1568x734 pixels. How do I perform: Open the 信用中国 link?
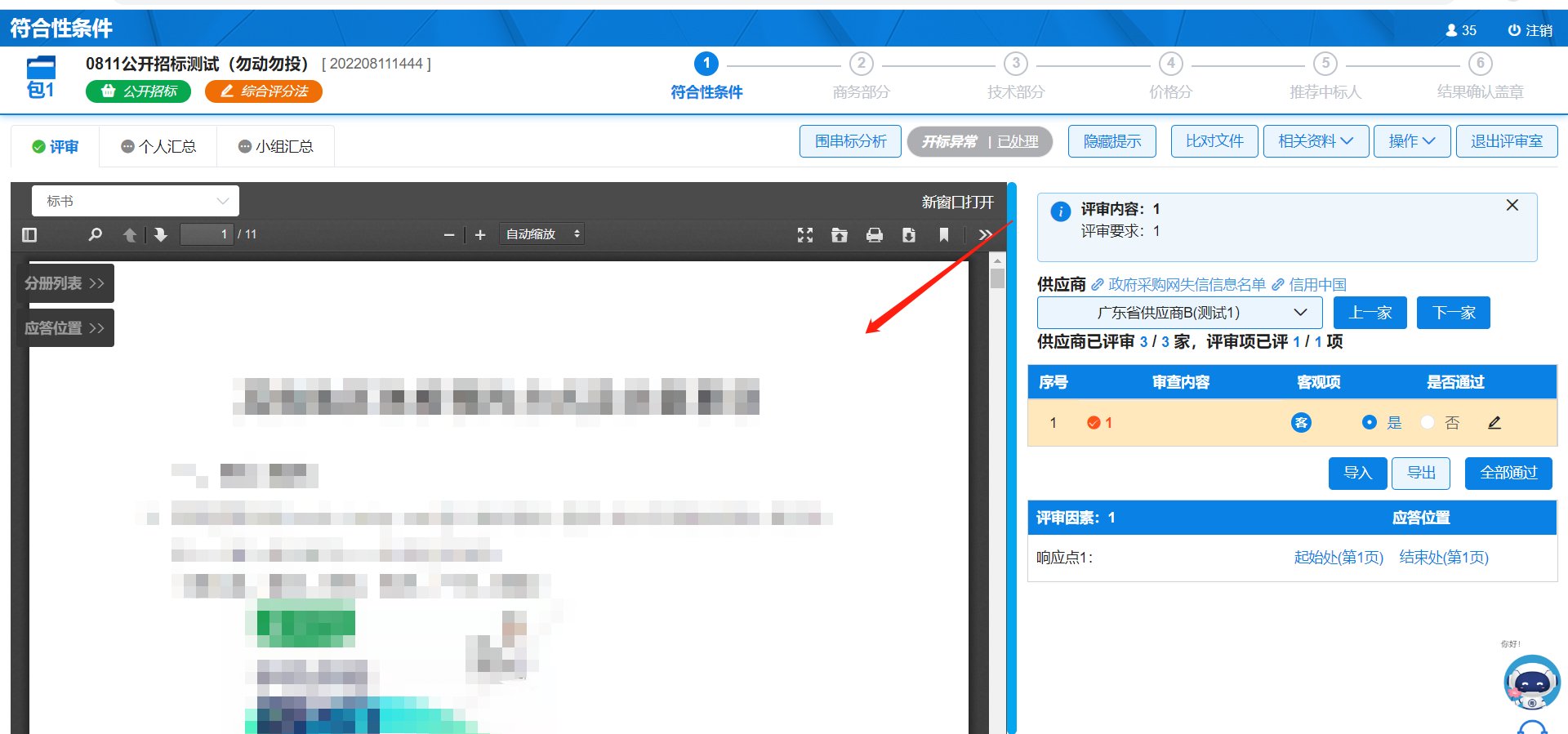1316,285
